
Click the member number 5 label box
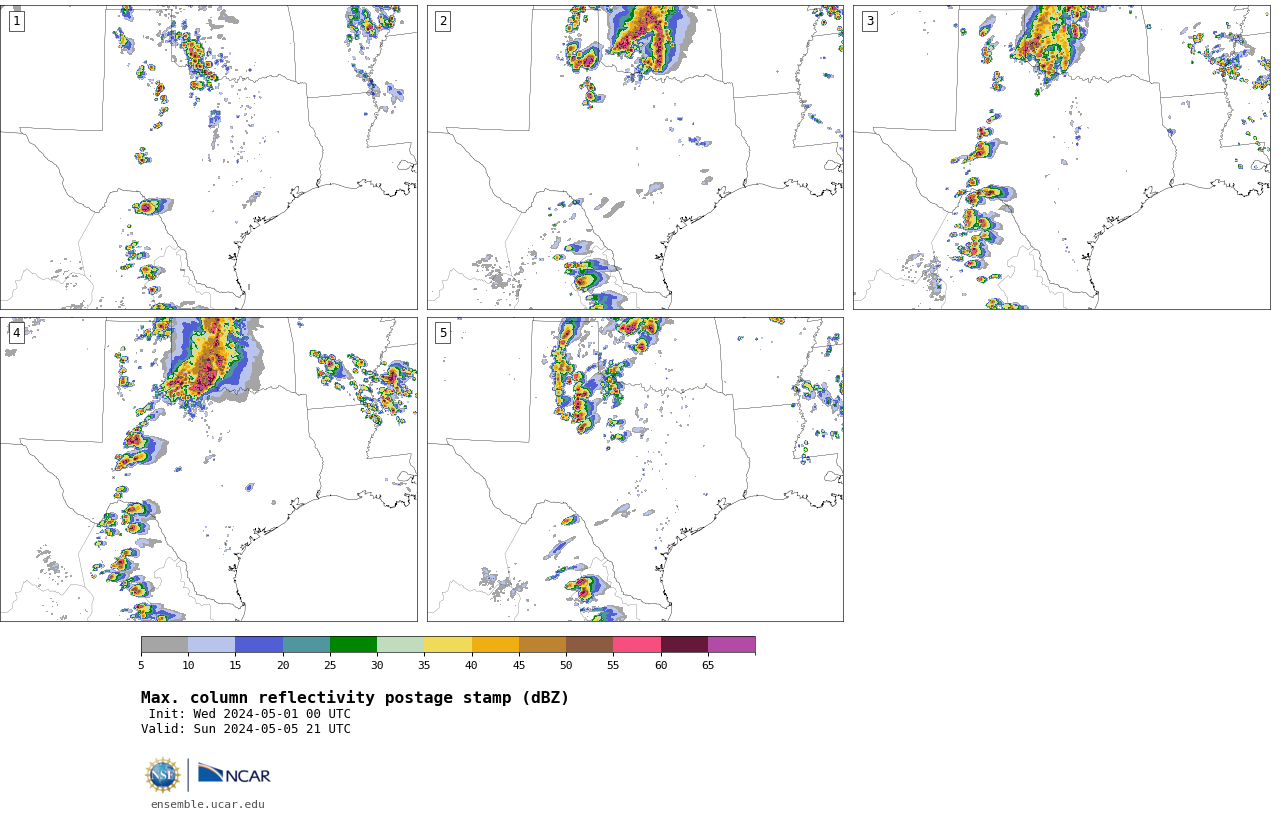point(443,333)
